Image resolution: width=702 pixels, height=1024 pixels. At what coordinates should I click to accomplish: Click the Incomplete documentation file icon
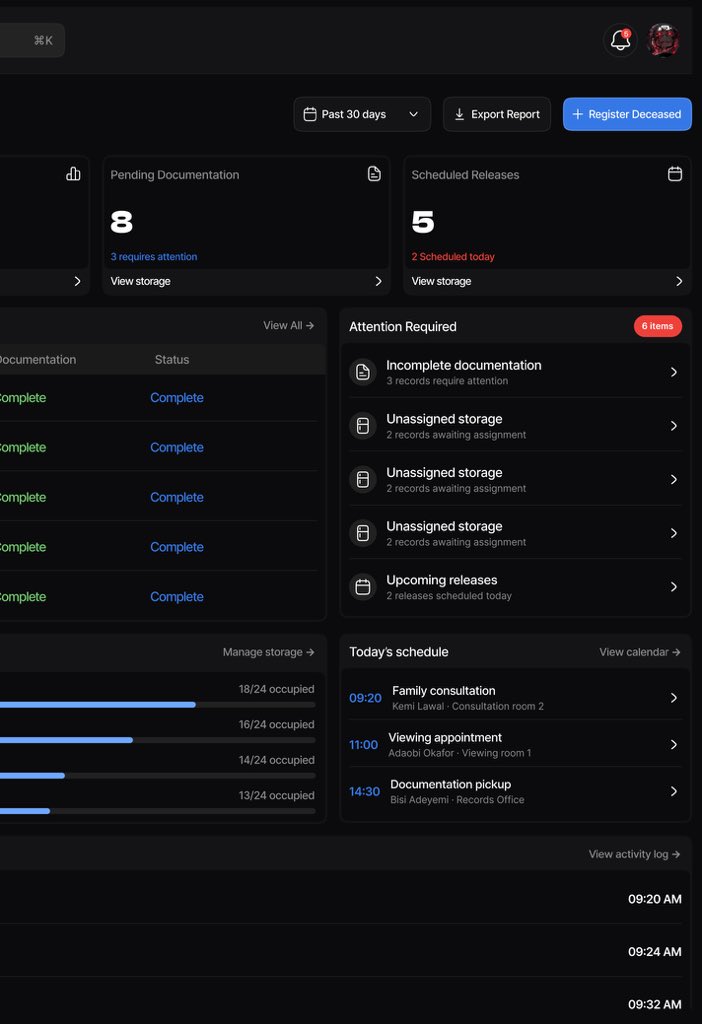click(x=362, y=372)
